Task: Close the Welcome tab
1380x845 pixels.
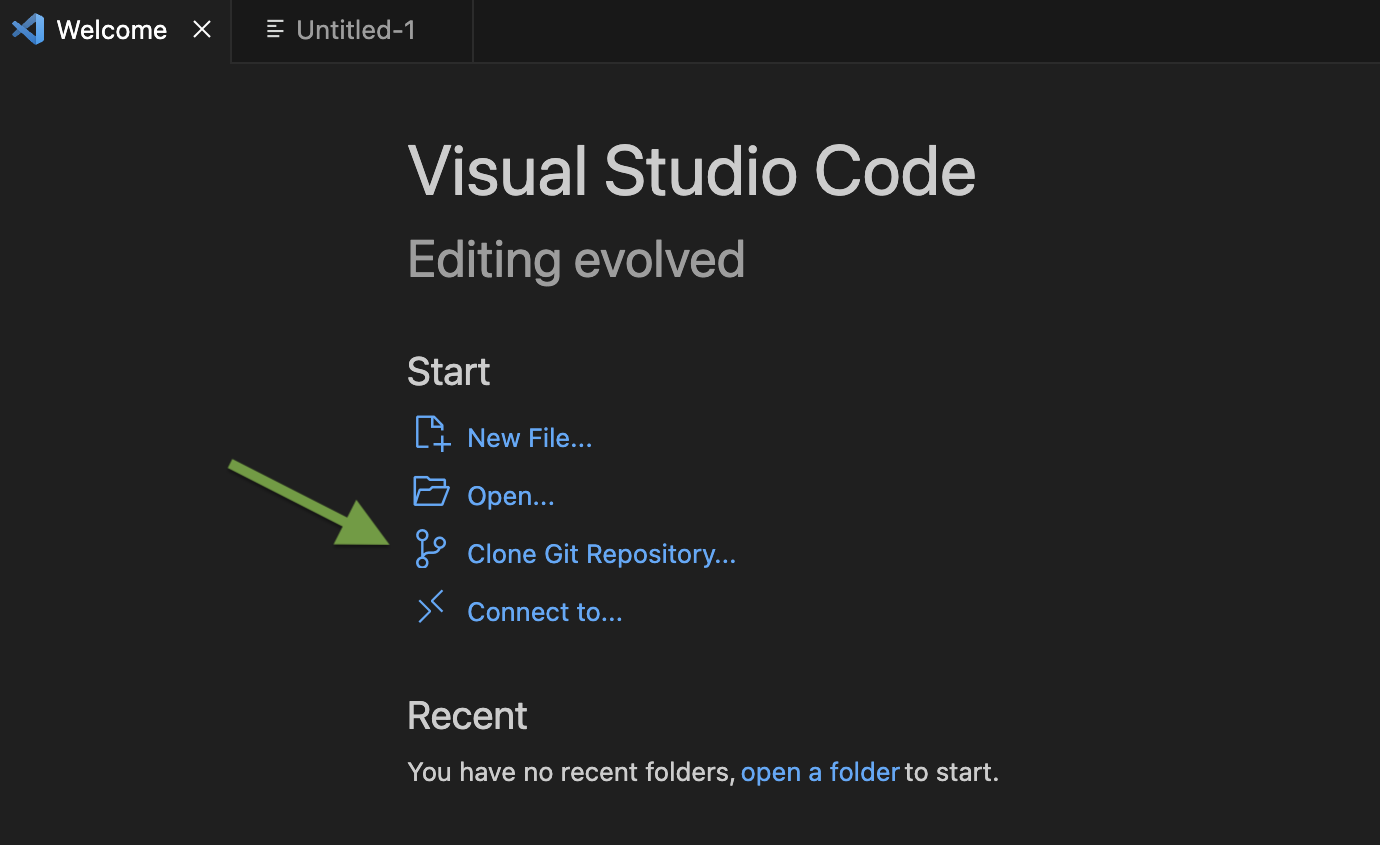Action: pos(202,30)
